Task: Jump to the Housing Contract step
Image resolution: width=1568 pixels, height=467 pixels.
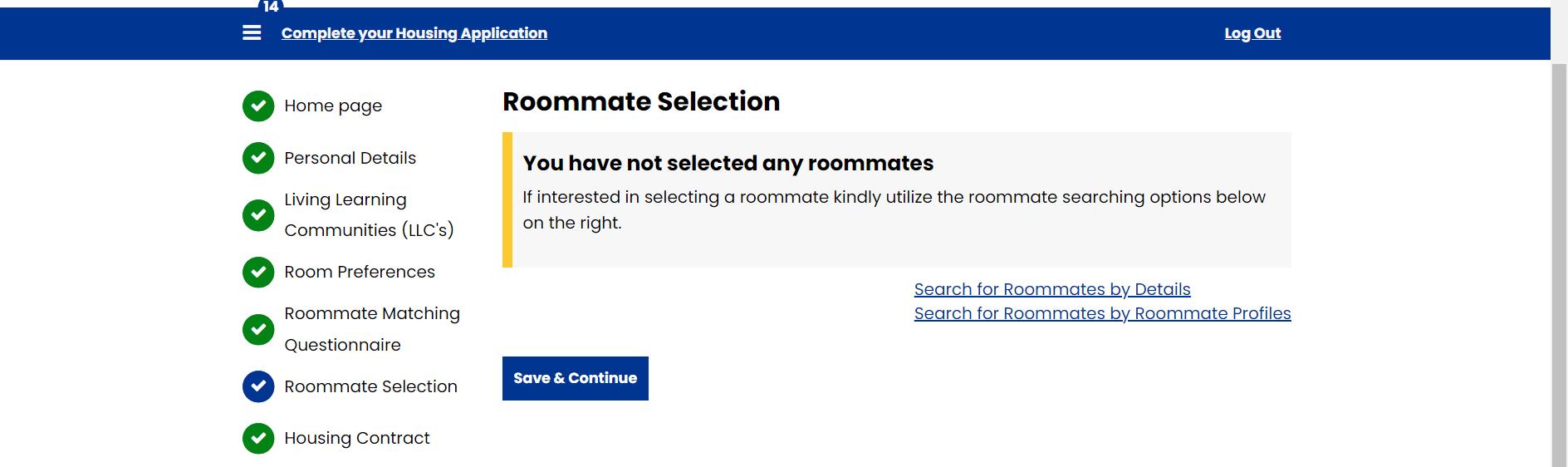Action: 357,438
